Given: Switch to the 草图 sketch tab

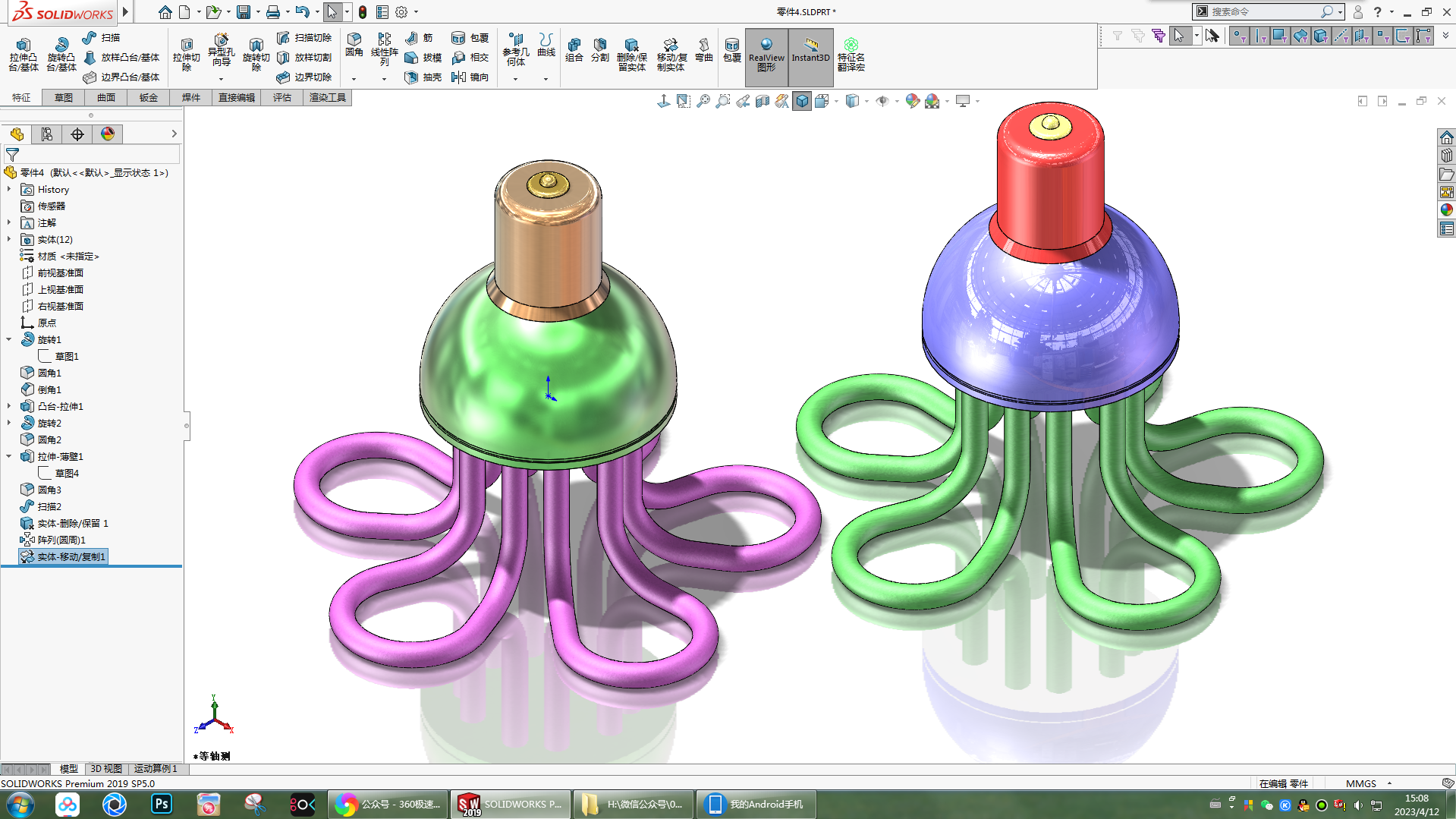Looking at the screenshot, I should click(x=64, y=97).
